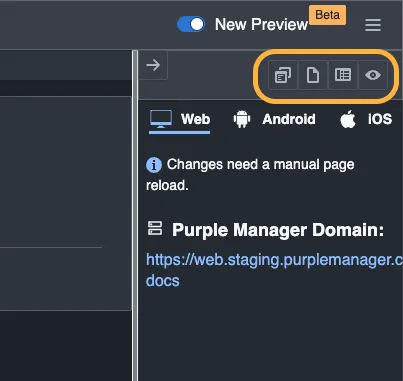Click the stacked pages icon in toolbar
Image resolution: width=403 pixels, height=381 pixels.
point(283,75)
